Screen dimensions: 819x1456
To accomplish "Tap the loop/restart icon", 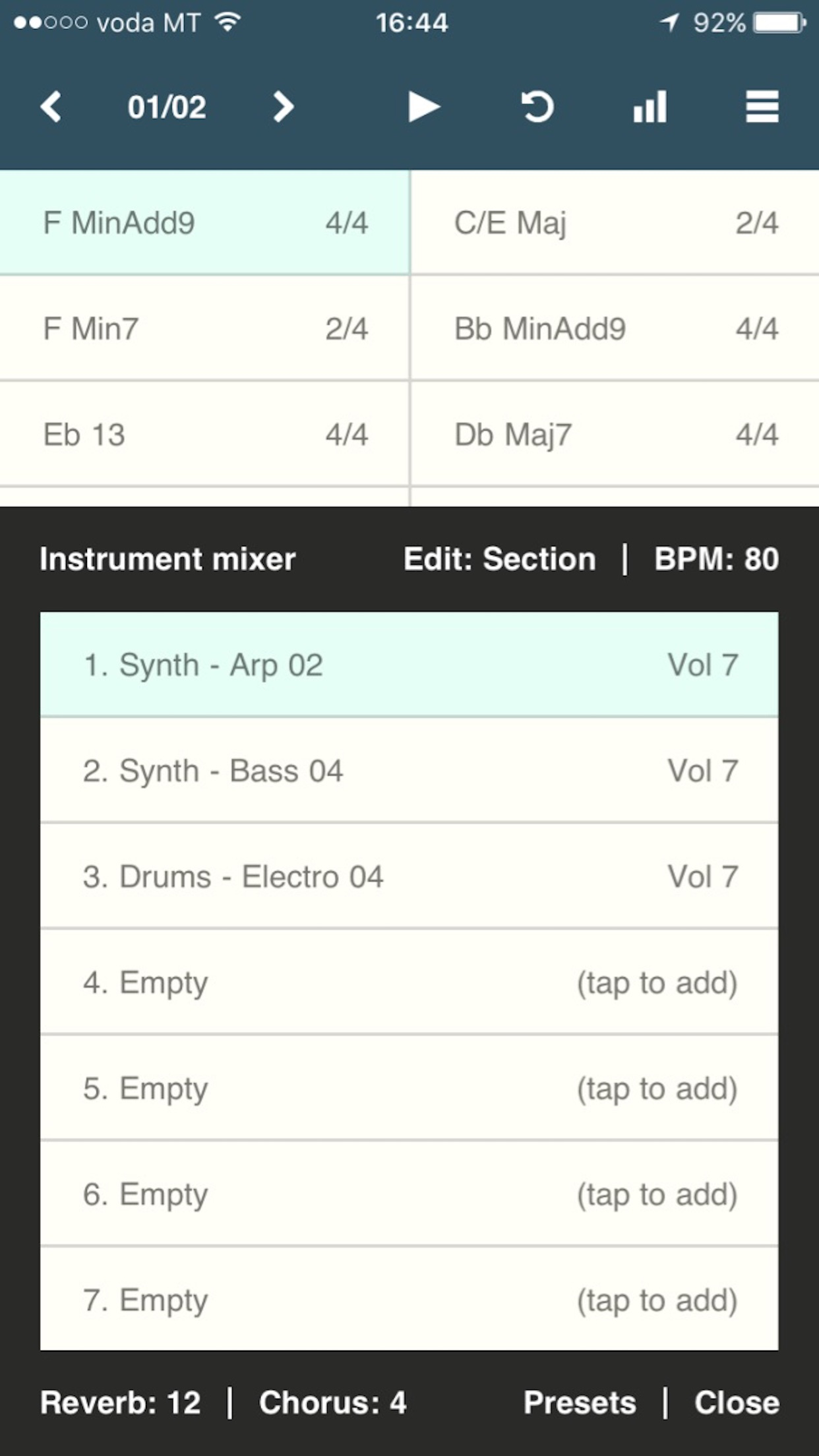I will click(537, 107).
